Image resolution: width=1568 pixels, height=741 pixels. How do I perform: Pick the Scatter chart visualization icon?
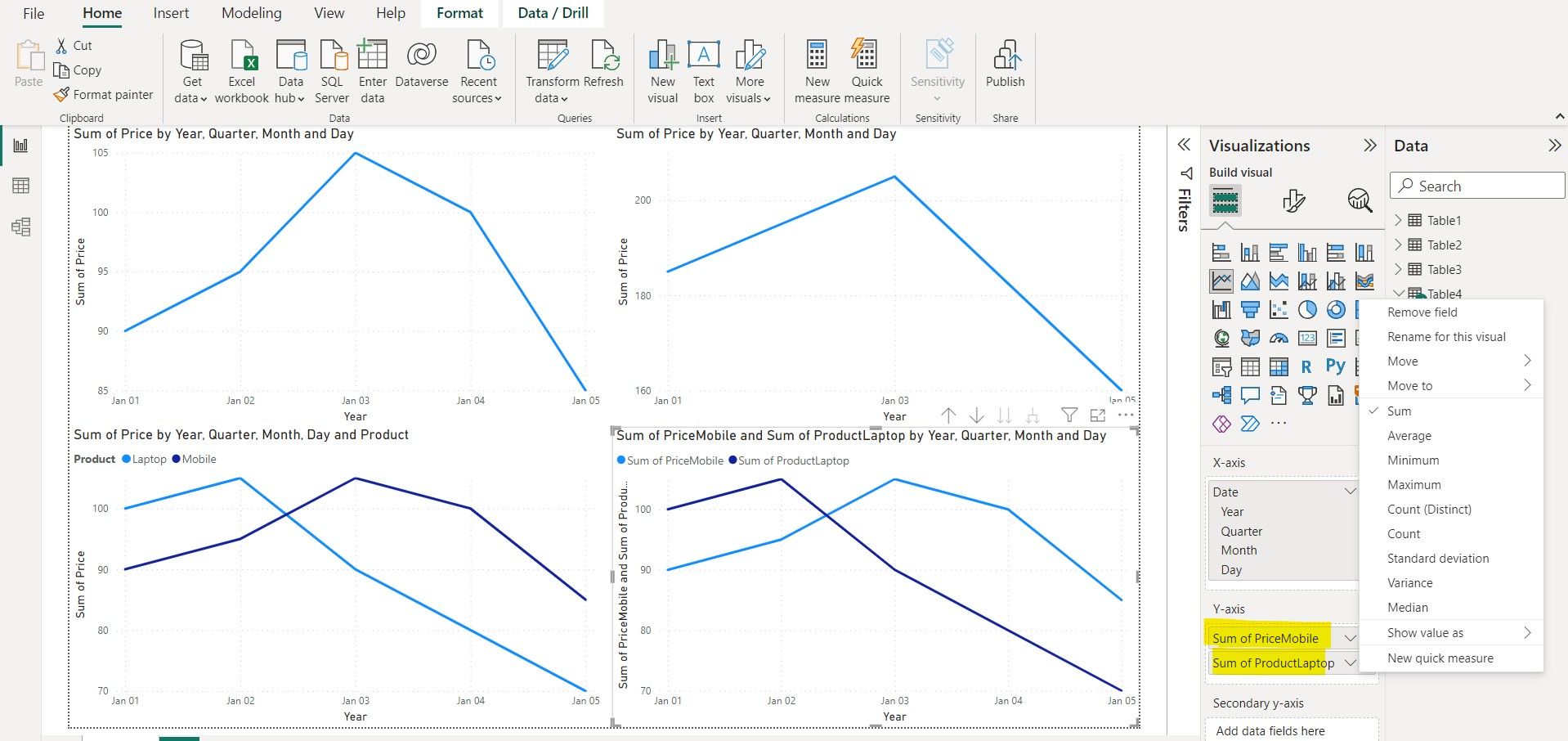pos(1279,310)
